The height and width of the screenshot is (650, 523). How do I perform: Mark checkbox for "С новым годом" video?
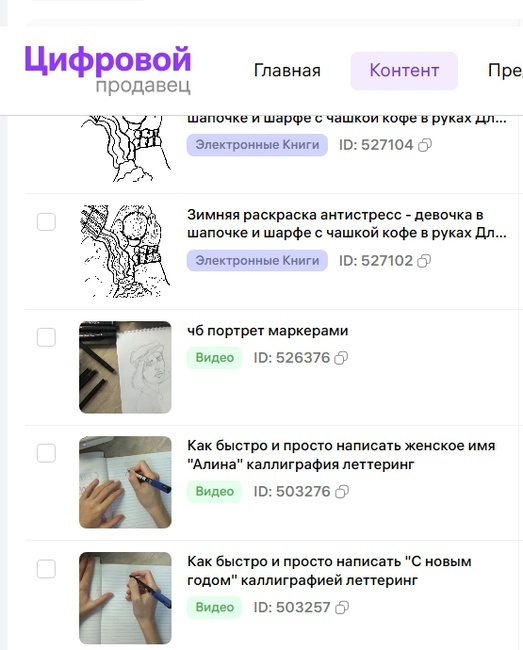[46, 569]
